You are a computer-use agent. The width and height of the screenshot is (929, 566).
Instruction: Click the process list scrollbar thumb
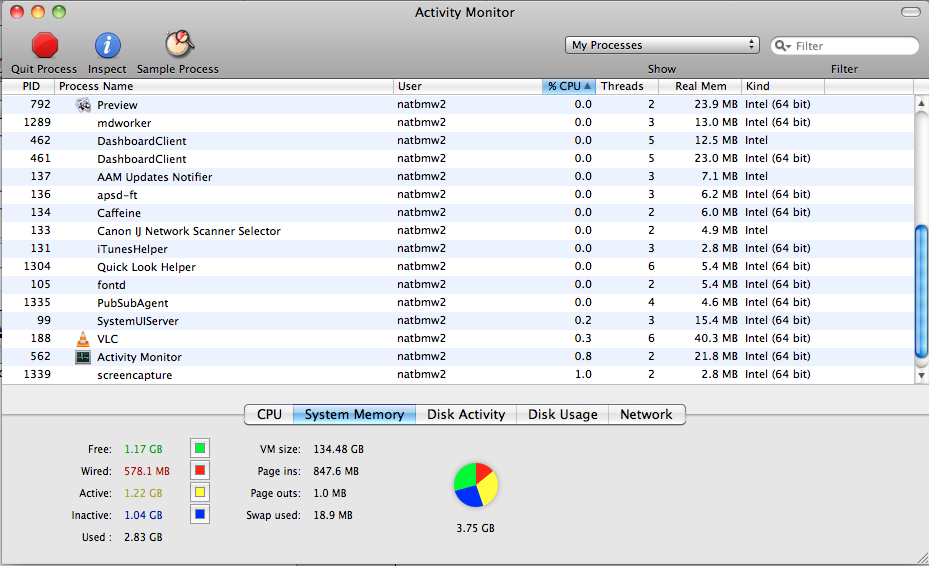click(x=921, y=291)
